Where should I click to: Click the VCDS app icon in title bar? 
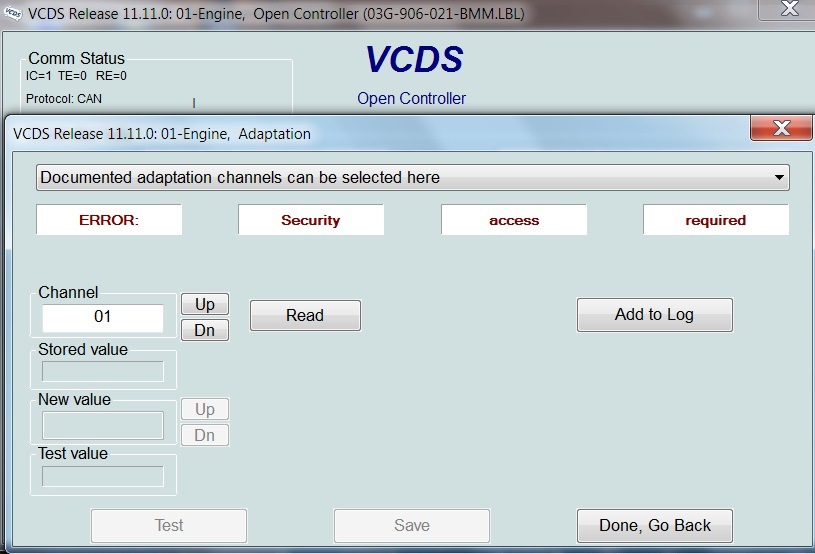[13, 14]
